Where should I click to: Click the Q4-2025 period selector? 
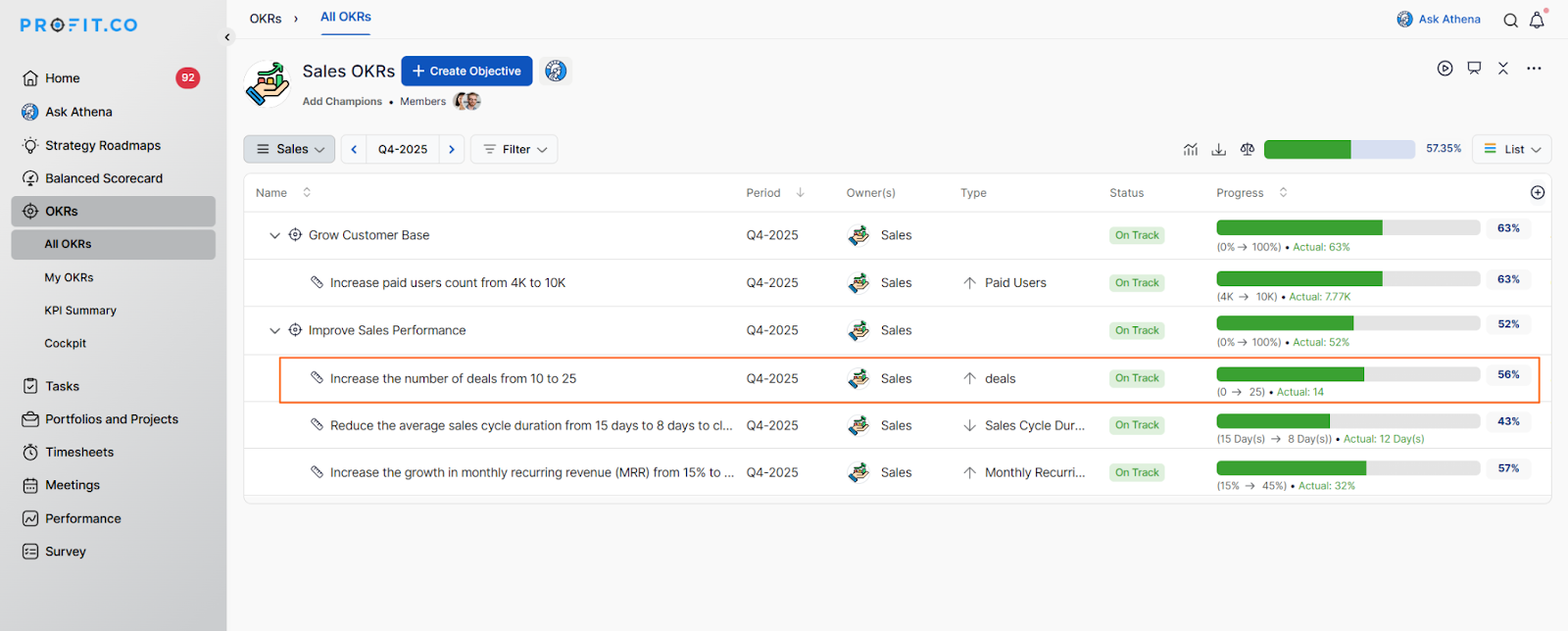click(403, 149)
